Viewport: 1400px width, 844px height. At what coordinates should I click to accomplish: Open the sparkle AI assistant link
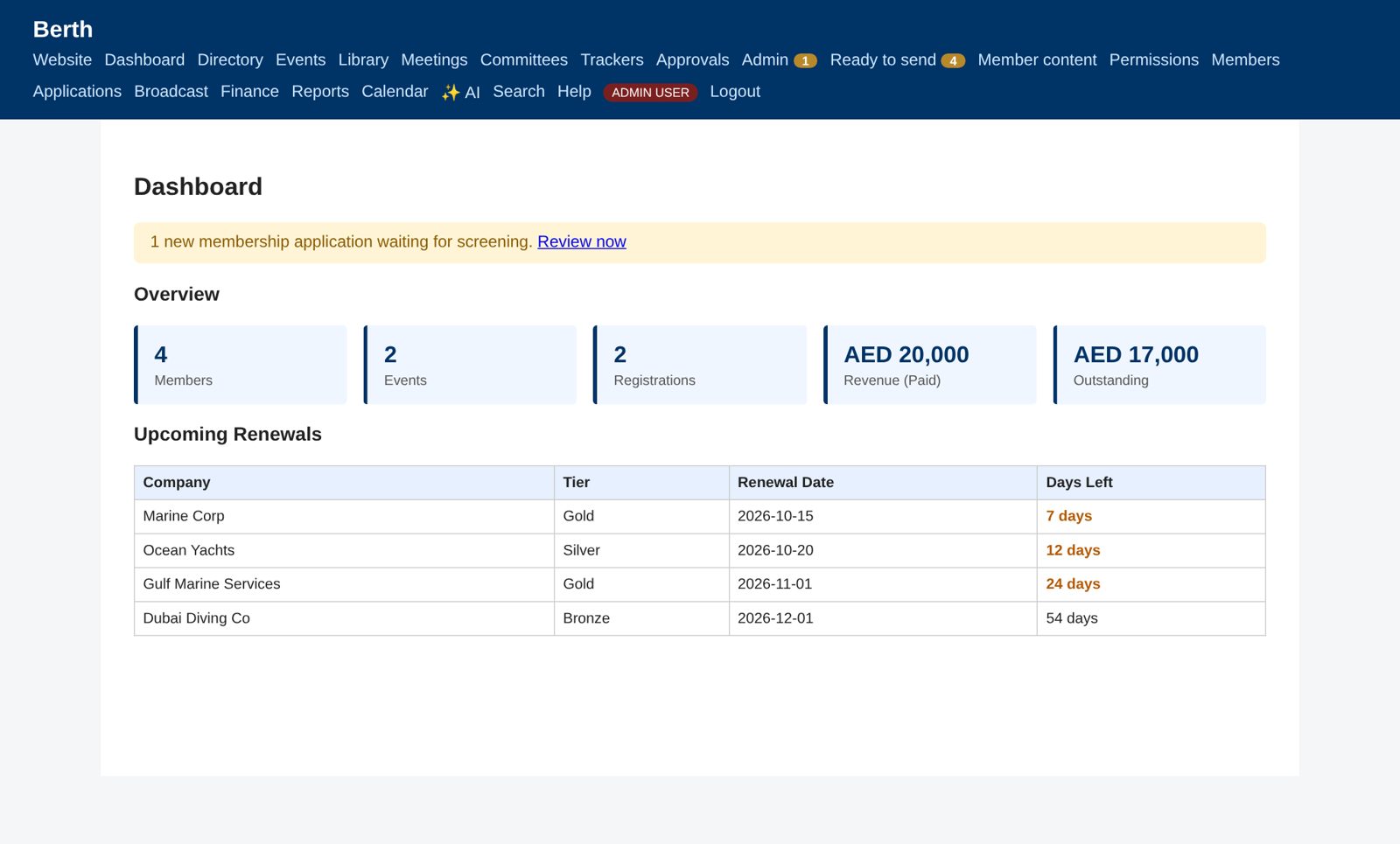tap(460, 92)
